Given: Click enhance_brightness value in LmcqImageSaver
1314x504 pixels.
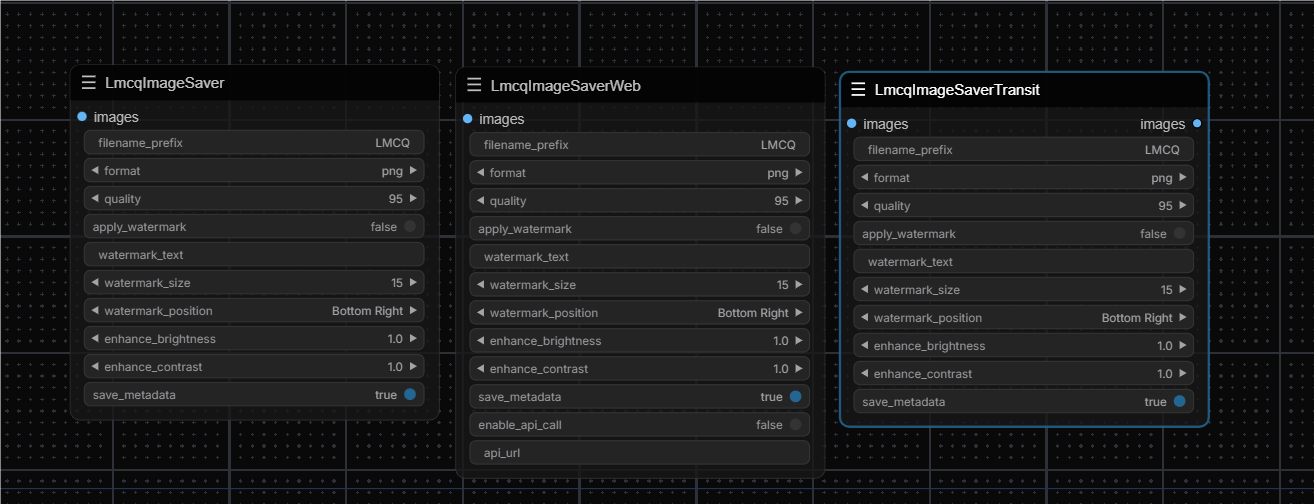Looking at the screenshot, I should pyautogui.click(x=395, y=339).
